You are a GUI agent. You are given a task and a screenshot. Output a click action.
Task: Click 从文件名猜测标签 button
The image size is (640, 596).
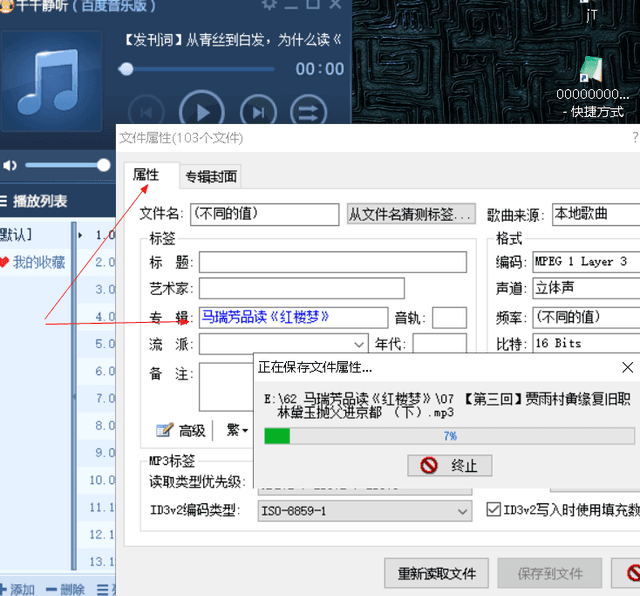[410, 215]
